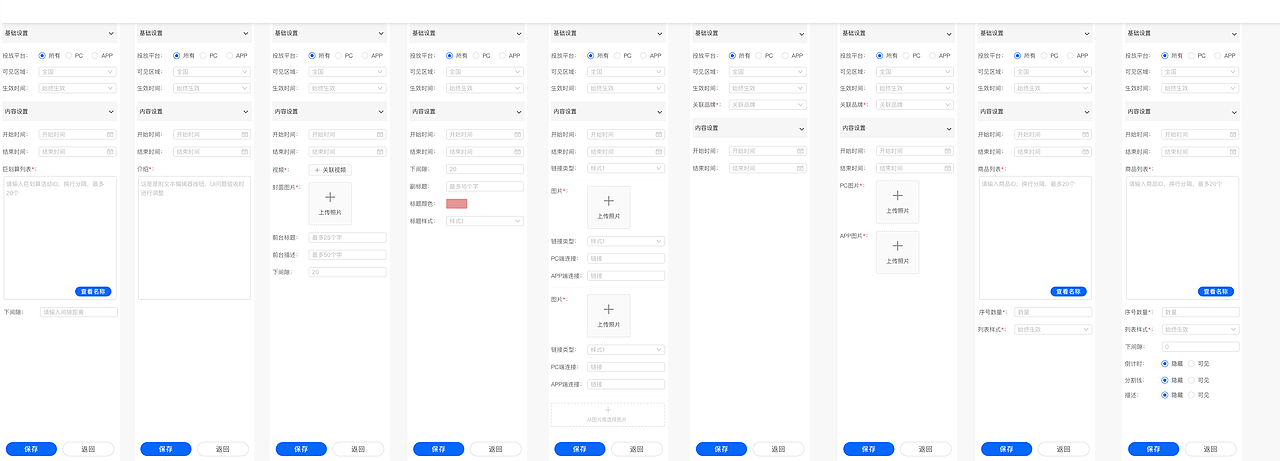Click 保存 in 链接类型 form
The width and height of the screenshot is (1280, 461).
pyautogui.click(x=580, y=449)
